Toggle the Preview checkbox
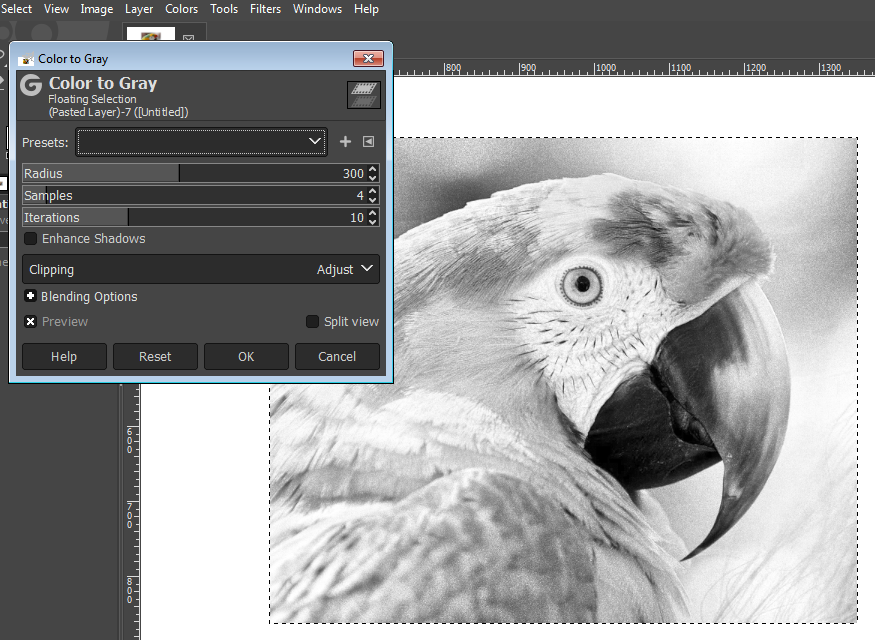The width and height of the screenshot is (875, 640). point(31,322)
